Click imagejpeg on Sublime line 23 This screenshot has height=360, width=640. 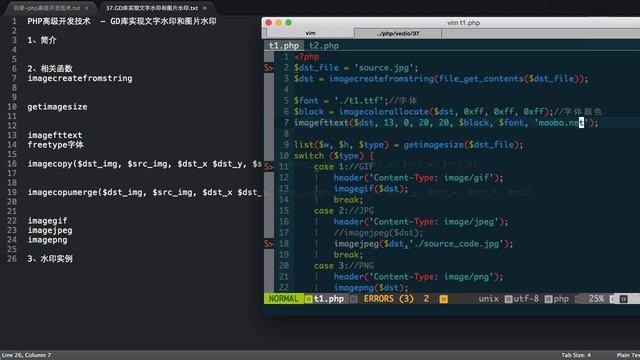50,231
